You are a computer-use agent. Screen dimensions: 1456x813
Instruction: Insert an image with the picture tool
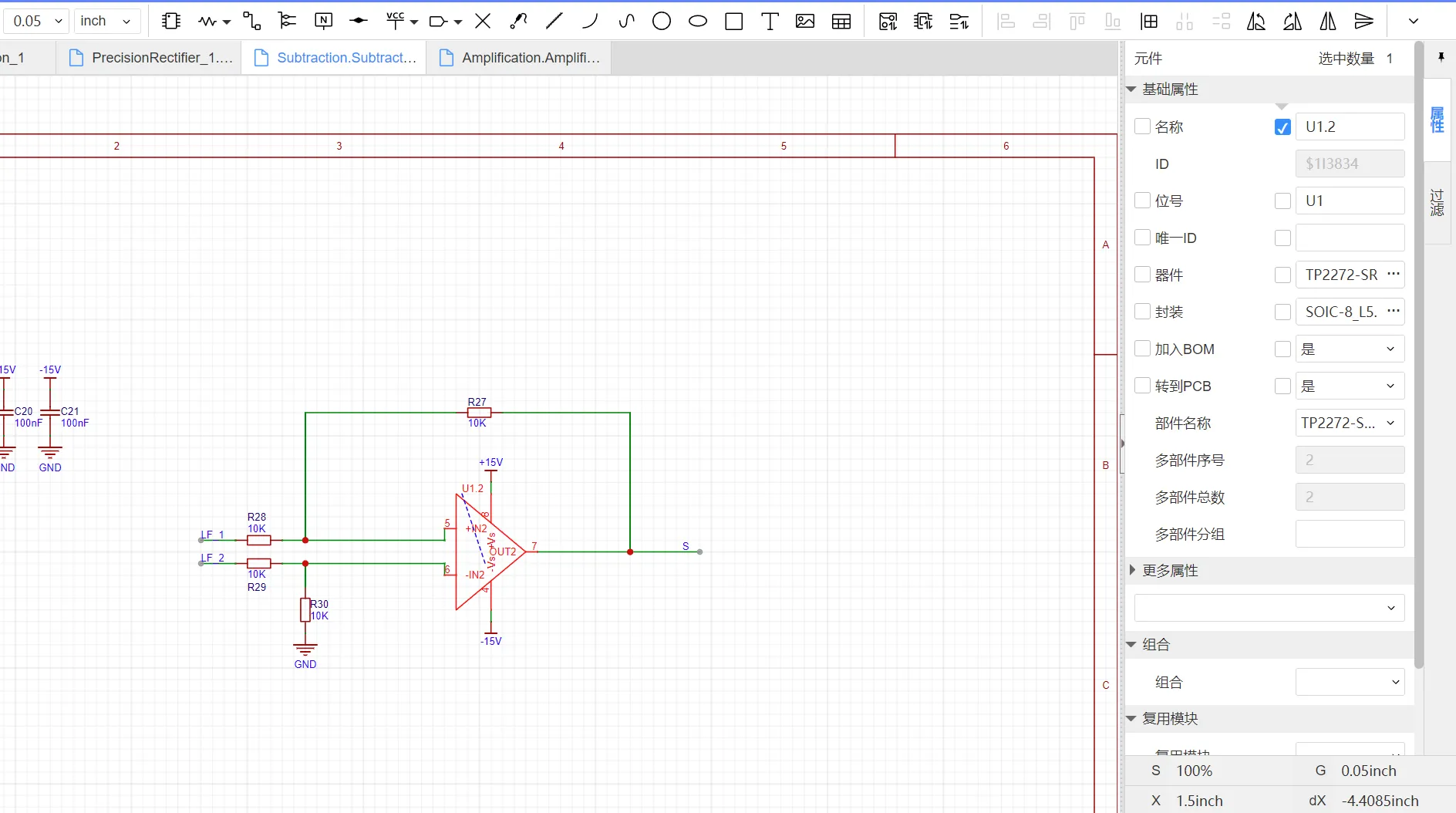point(805,22)
